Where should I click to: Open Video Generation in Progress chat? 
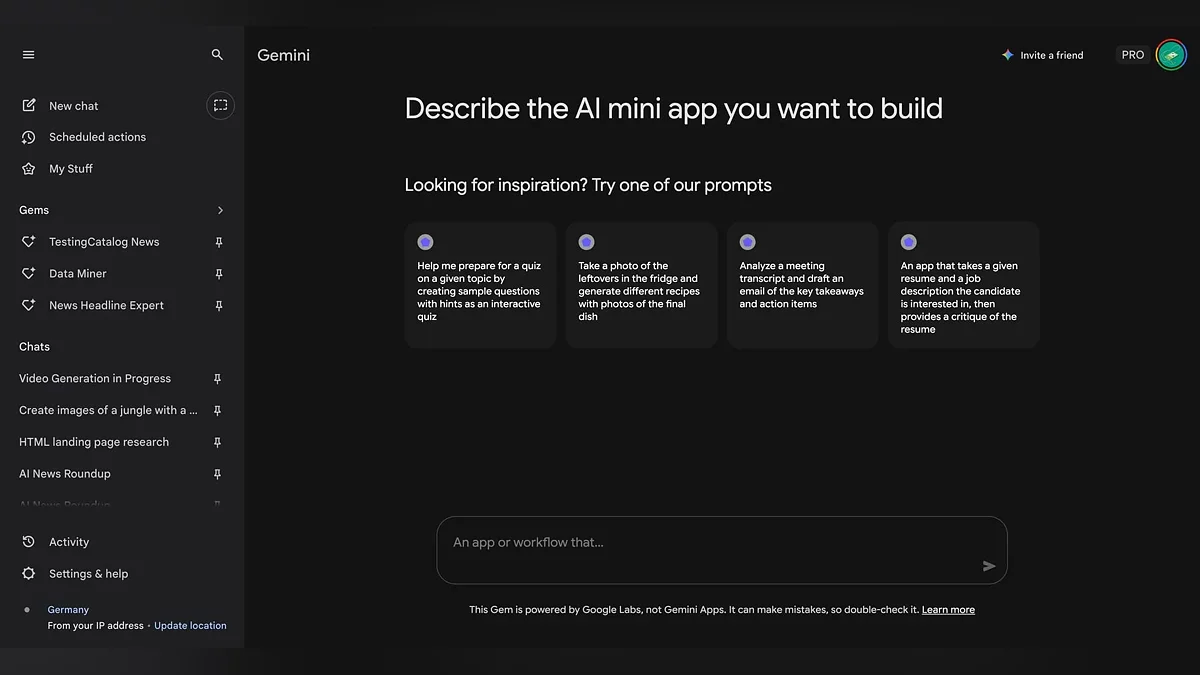(x=95, y=379)
